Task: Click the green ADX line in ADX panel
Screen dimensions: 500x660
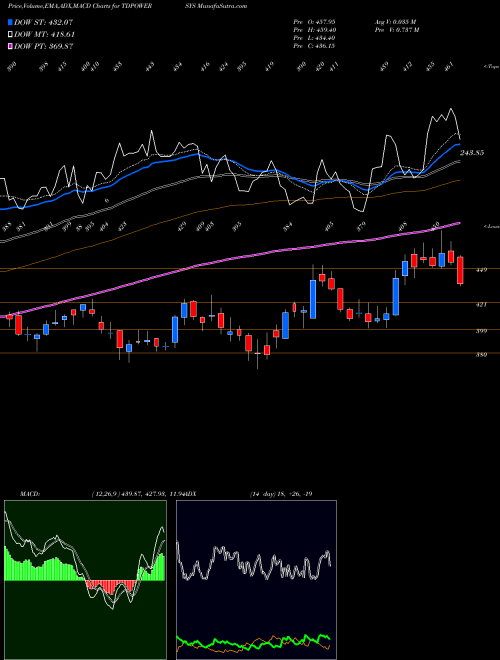Action: tap(254, 641)
